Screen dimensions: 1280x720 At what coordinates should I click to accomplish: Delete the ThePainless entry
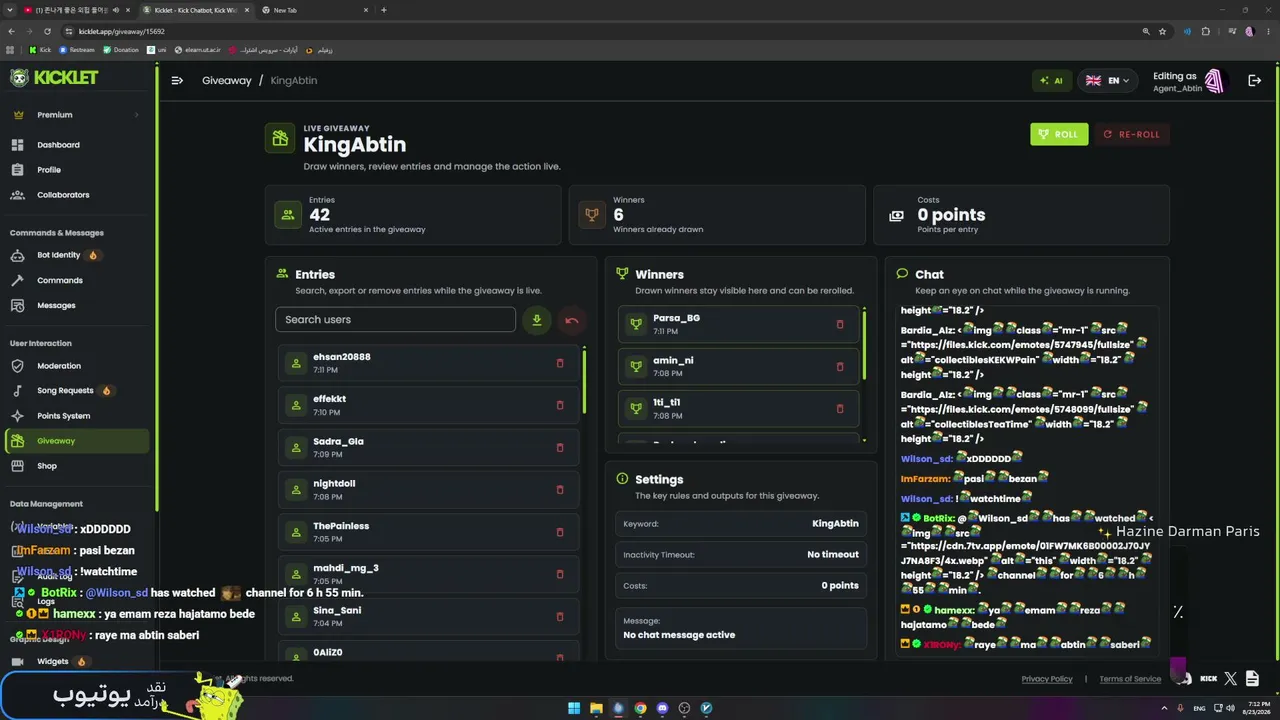pyautogui.click(x=560, y=532)
